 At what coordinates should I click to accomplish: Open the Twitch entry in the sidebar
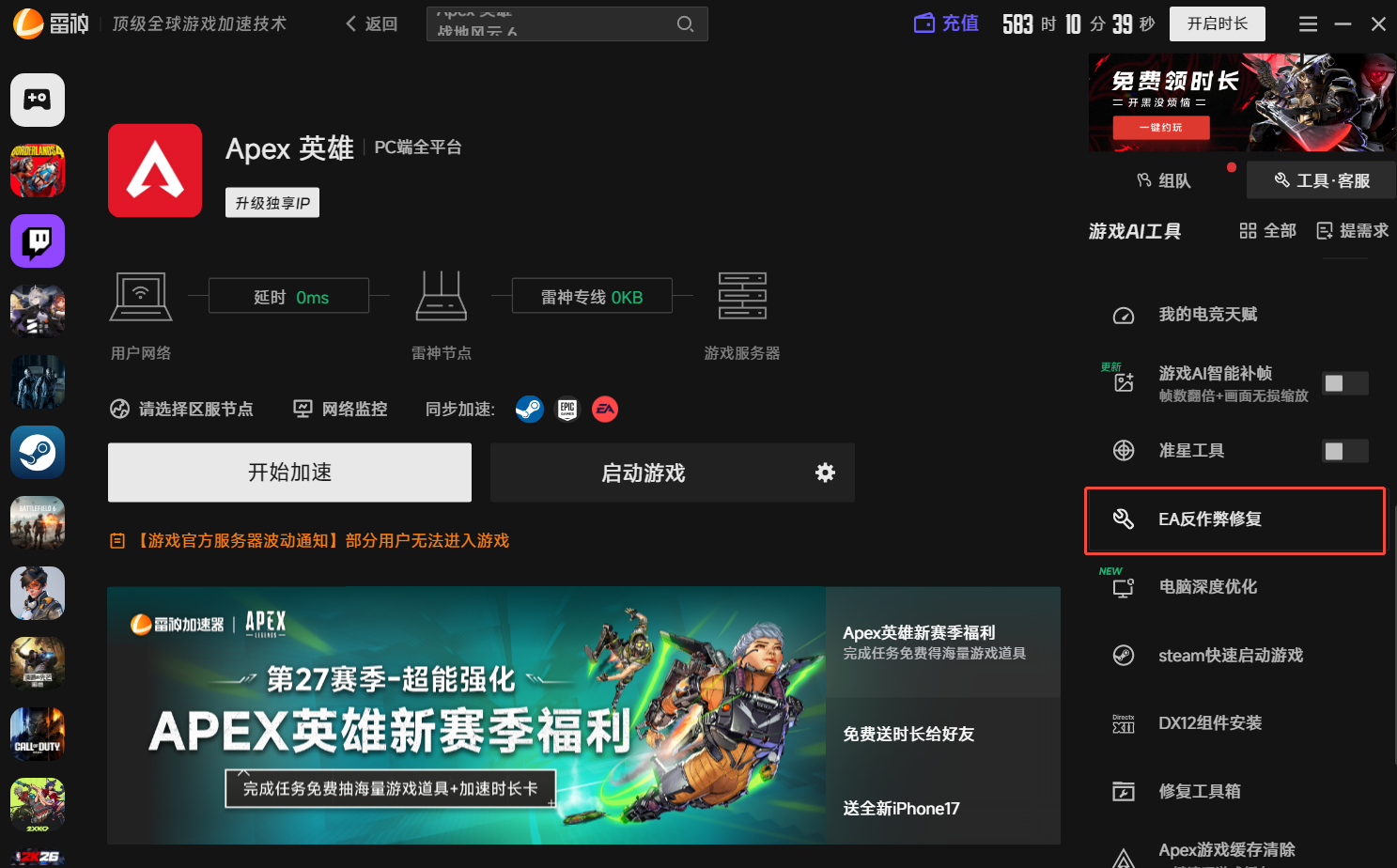point(38,241)
